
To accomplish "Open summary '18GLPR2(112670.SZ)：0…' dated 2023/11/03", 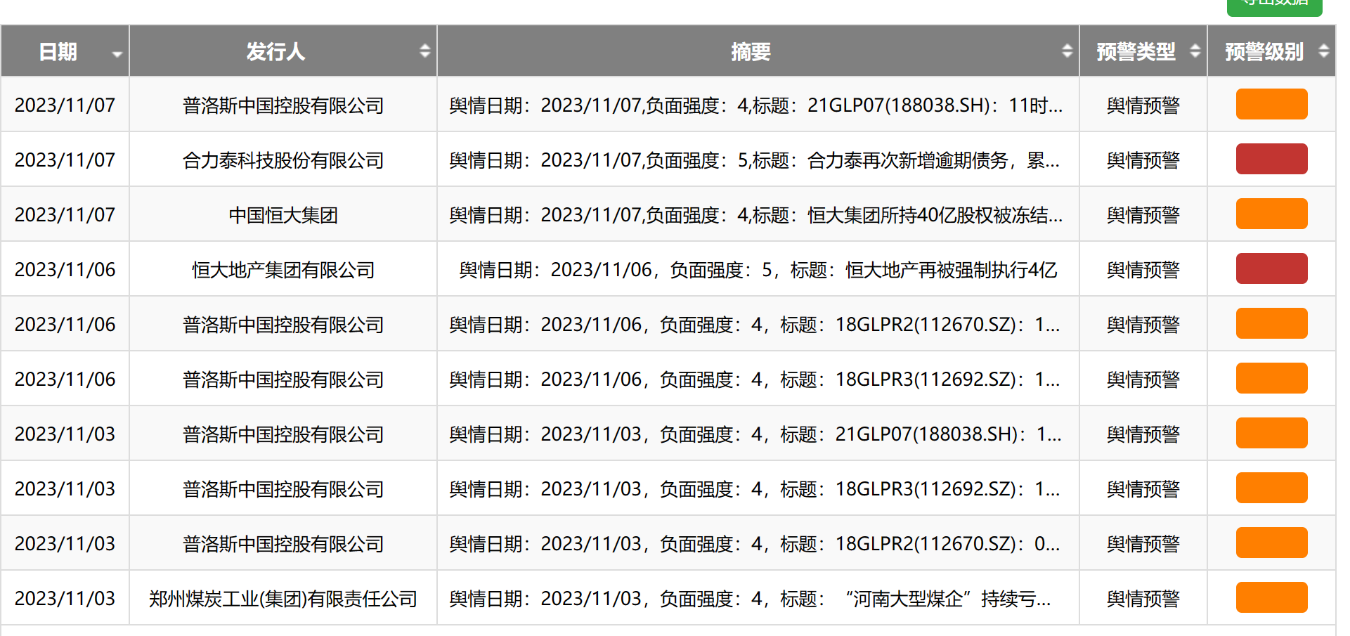I will point(757,544).
